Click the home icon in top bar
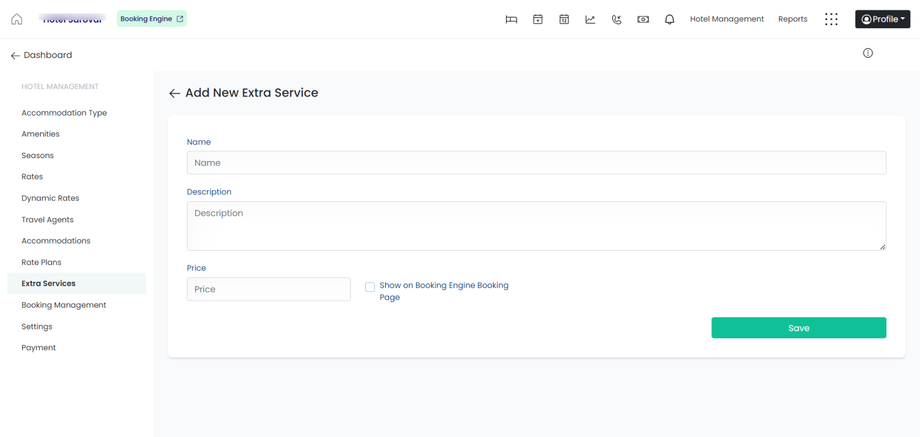920x437 pixels. click(17, 19)
